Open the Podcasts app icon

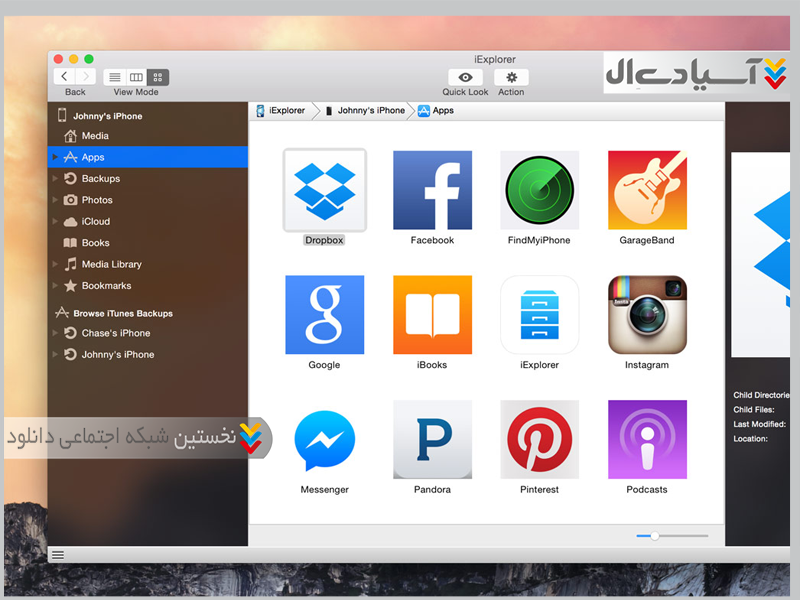pyautogui.click(x=647, y=440)
